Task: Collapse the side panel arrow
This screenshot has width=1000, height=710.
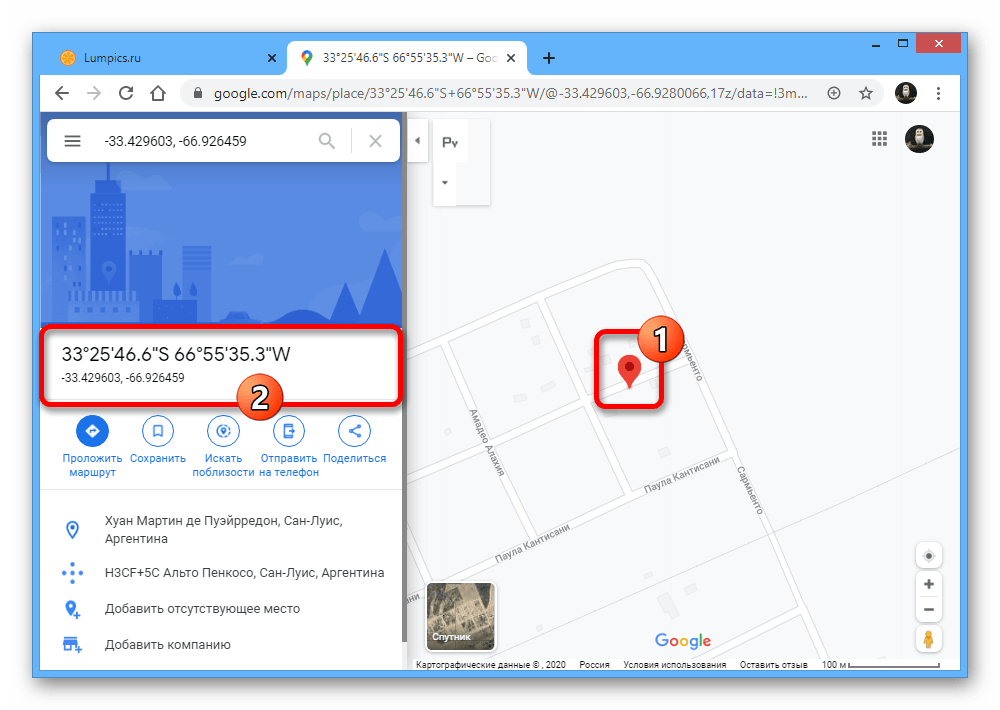Action: pyautogui.click(x=417, y=141)
